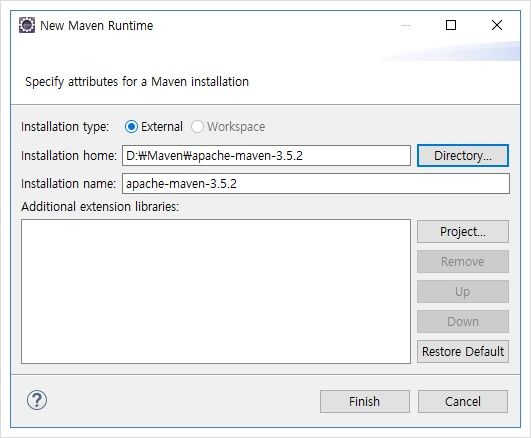The height and width of the screenshot is (438, 531).
Task: Add a library with the Project... button
Action: point(463,232)
